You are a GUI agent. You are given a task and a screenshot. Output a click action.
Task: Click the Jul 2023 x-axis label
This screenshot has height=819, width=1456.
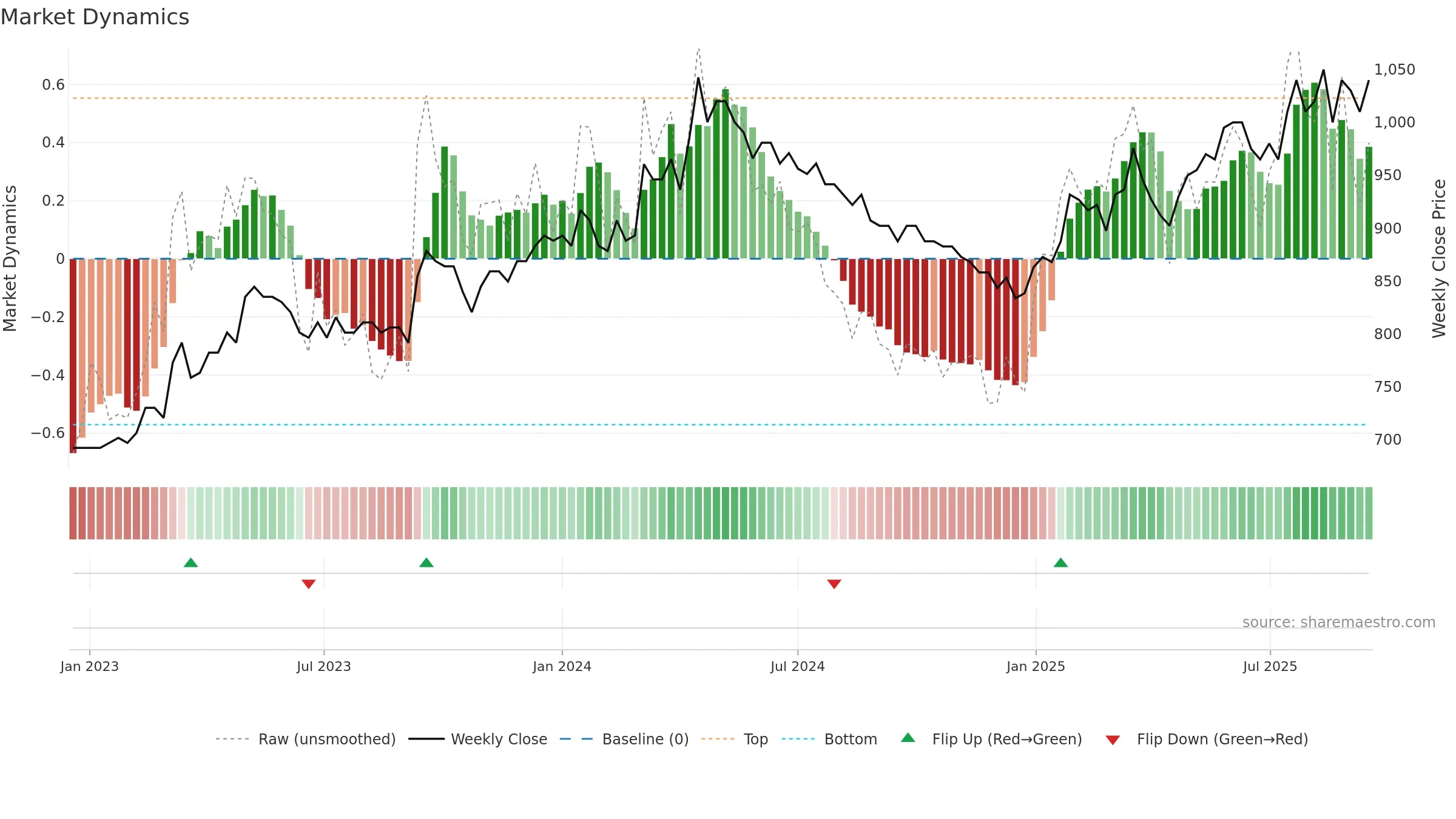[x=324, y=666]
